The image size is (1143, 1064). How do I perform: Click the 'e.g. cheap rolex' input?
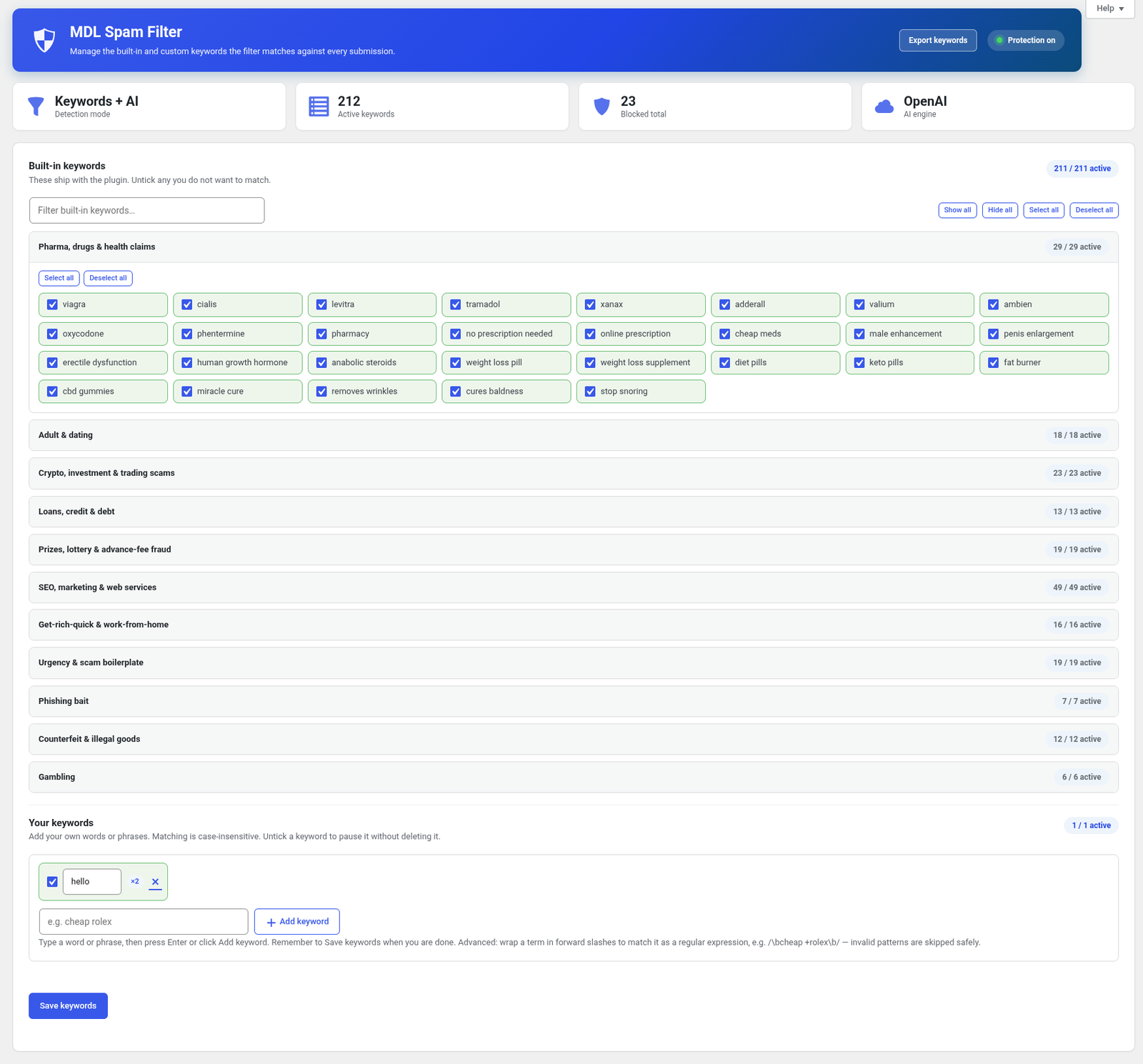[x=144, y=922]
